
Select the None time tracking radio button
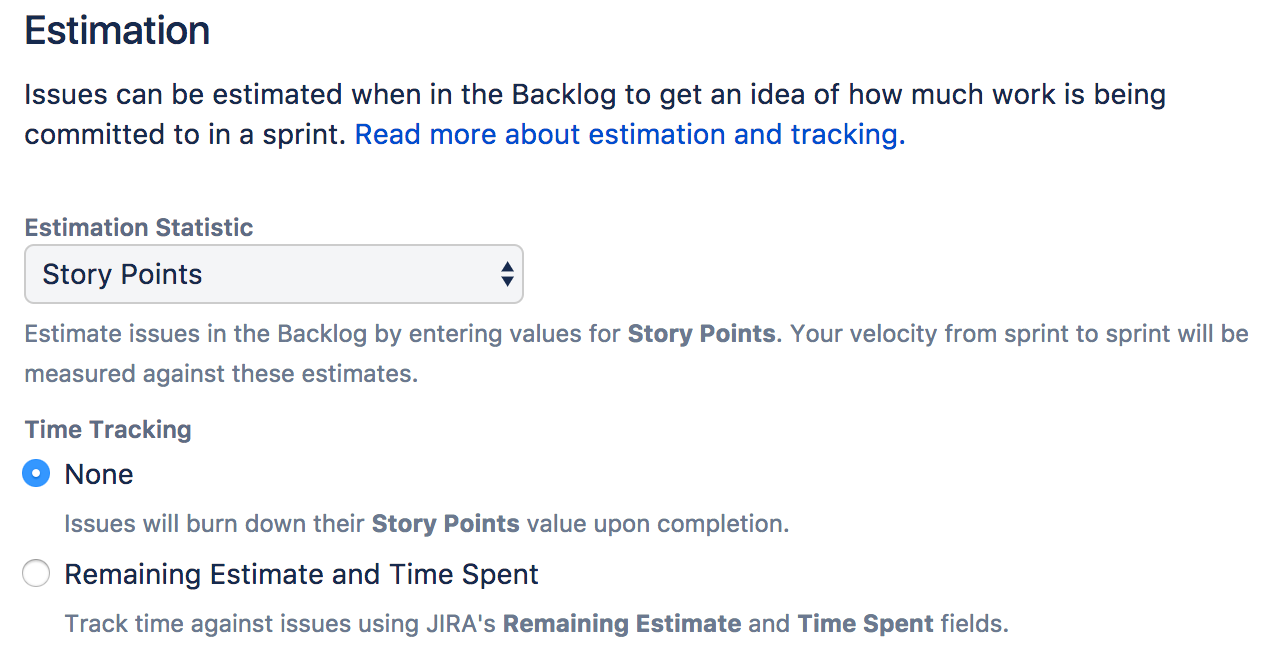click(x=36, y=473)
